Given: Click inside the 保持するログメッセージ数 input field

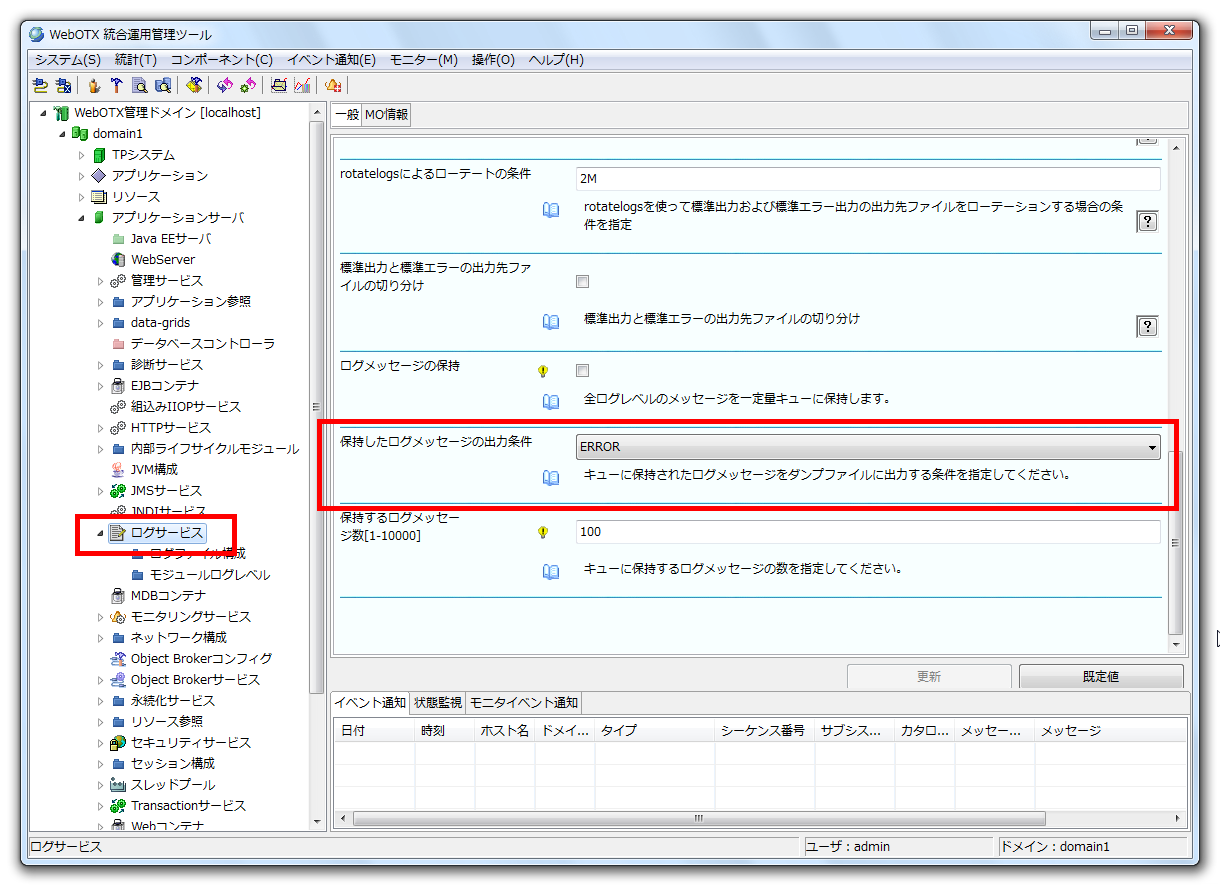Looking at the screenshot, I should coord(800,531).
